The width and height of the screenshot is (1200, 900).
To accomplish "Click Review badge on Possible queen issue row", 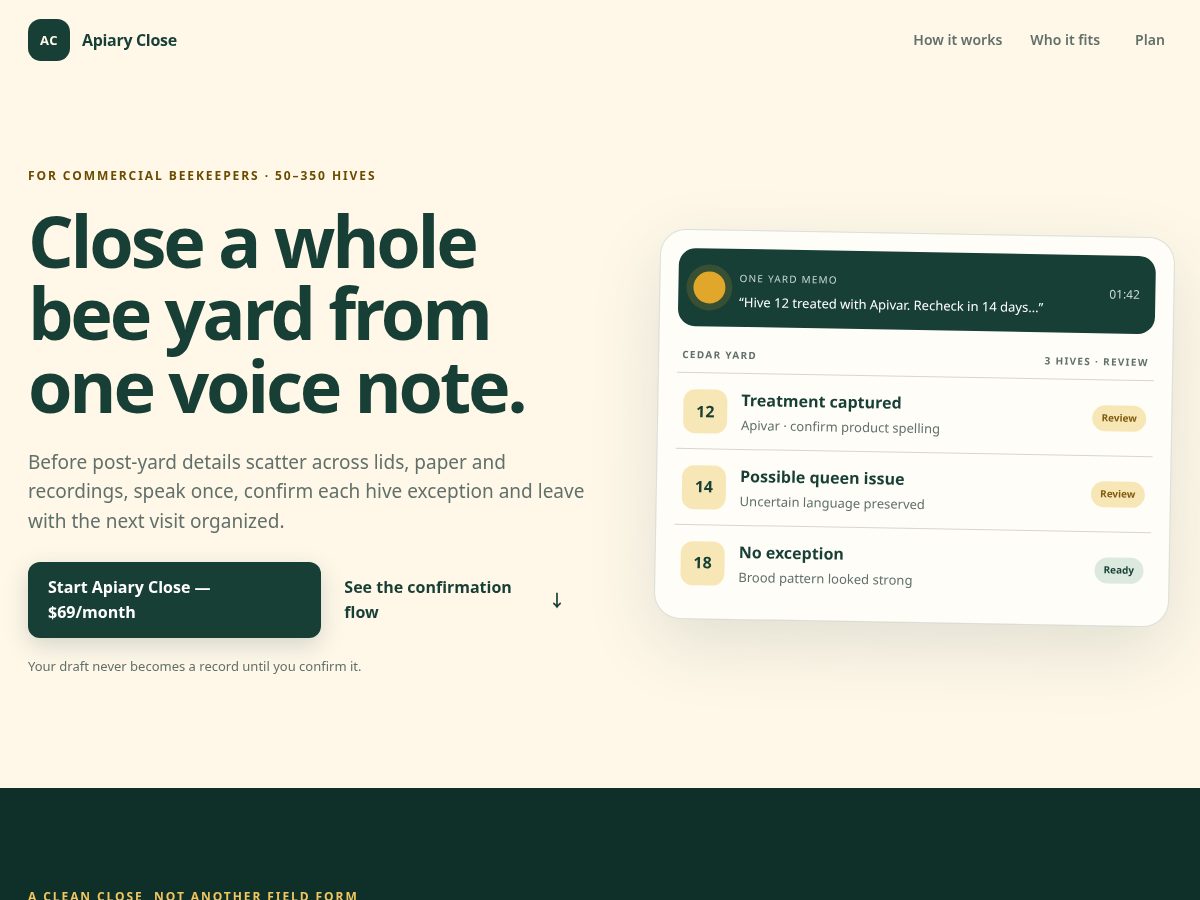I will point(1117,494).
